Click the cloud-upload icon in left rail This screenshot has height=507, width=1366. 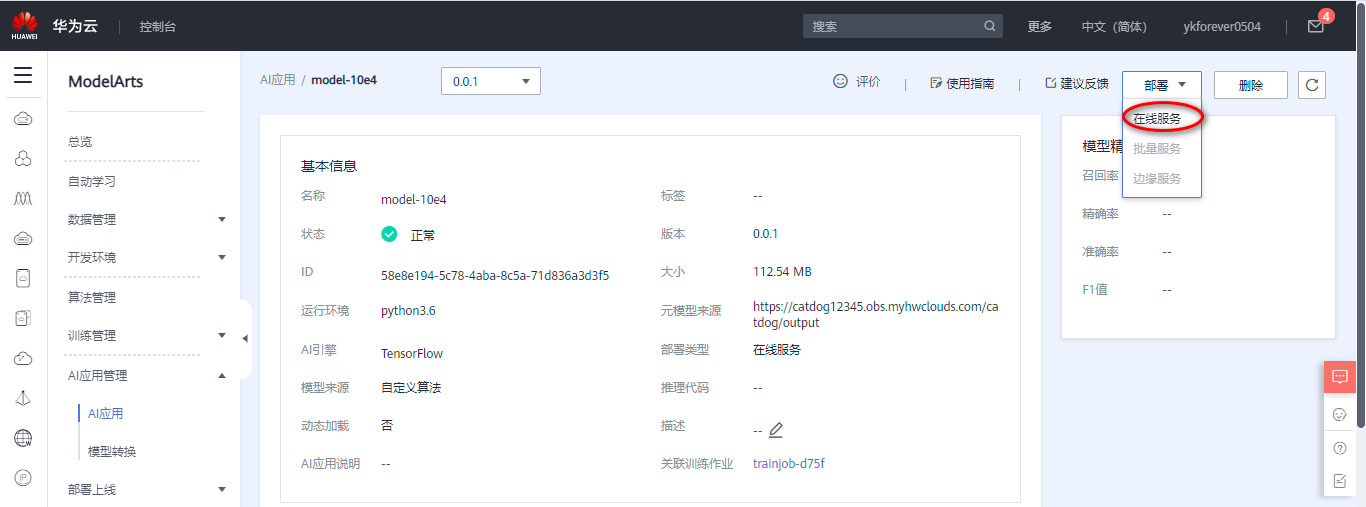(x=23, y=358)
